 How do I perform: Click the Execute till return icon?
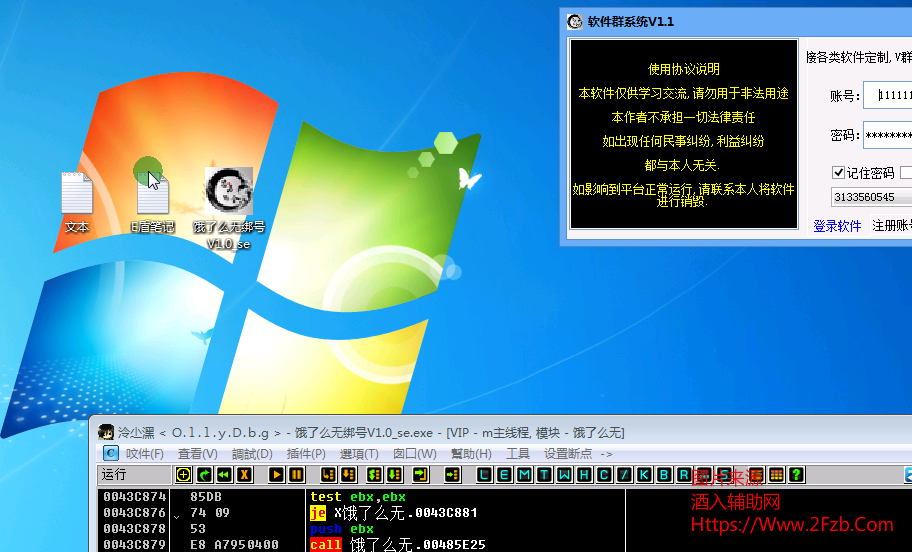coord(420,475)
